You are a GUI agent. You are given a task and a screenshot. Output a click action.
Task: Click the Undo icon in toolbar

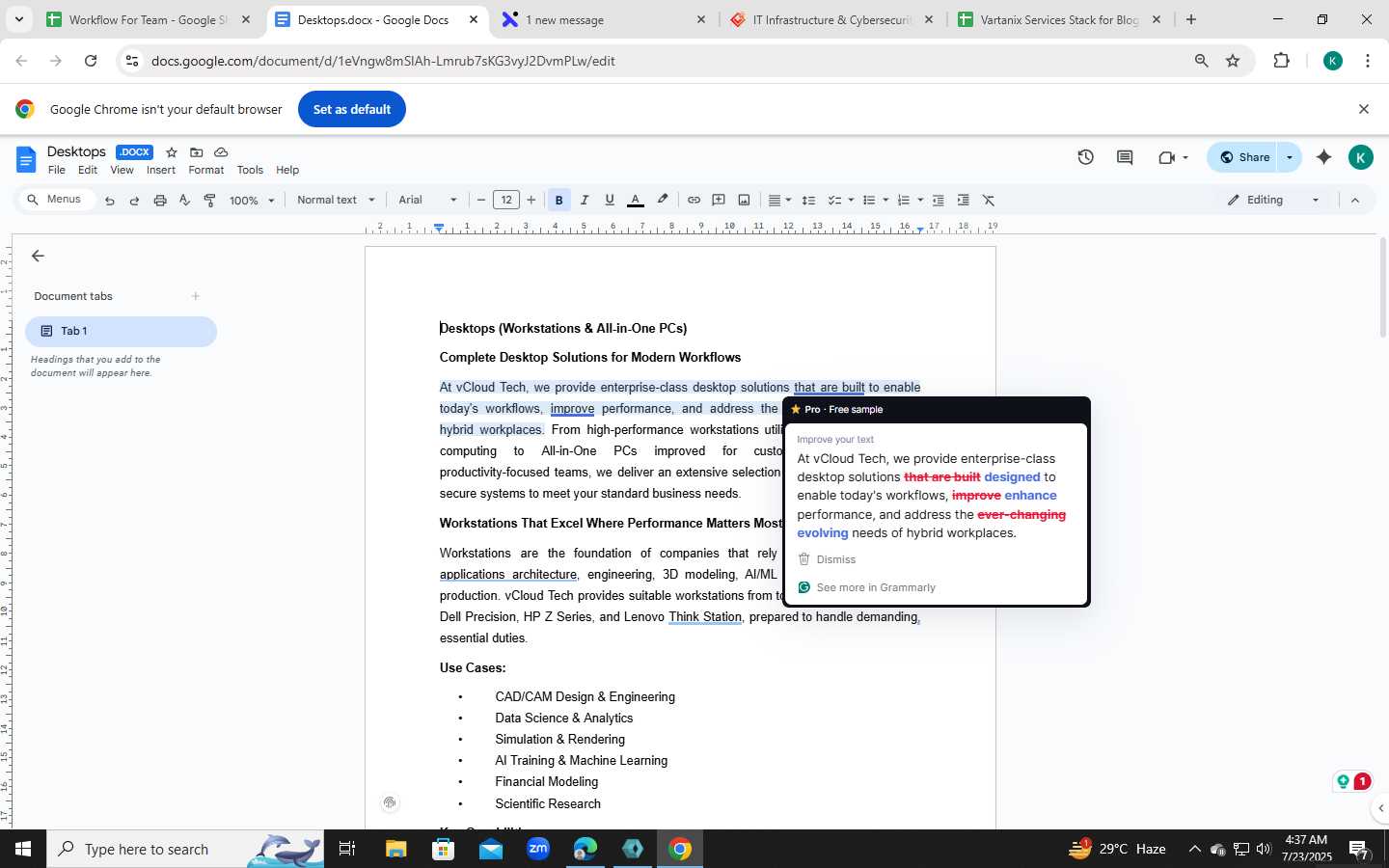[110, 201]
